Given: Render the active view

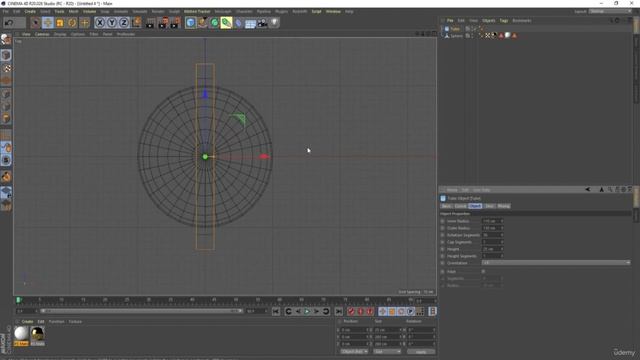Looking at the screenshot, I should [x=150, y=22].
